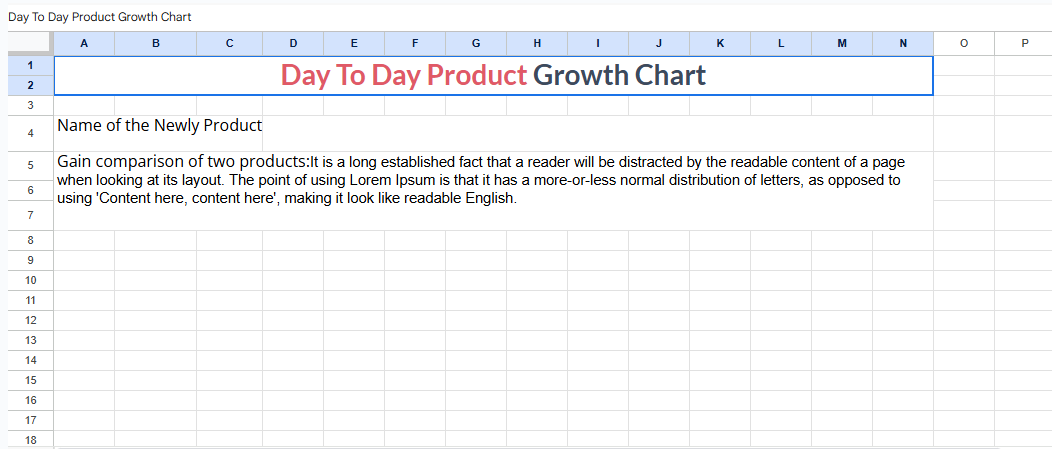Click the select-all corner box of the sheet
The height and width of the screenshot is (449, 1052).
pos(29,43)
